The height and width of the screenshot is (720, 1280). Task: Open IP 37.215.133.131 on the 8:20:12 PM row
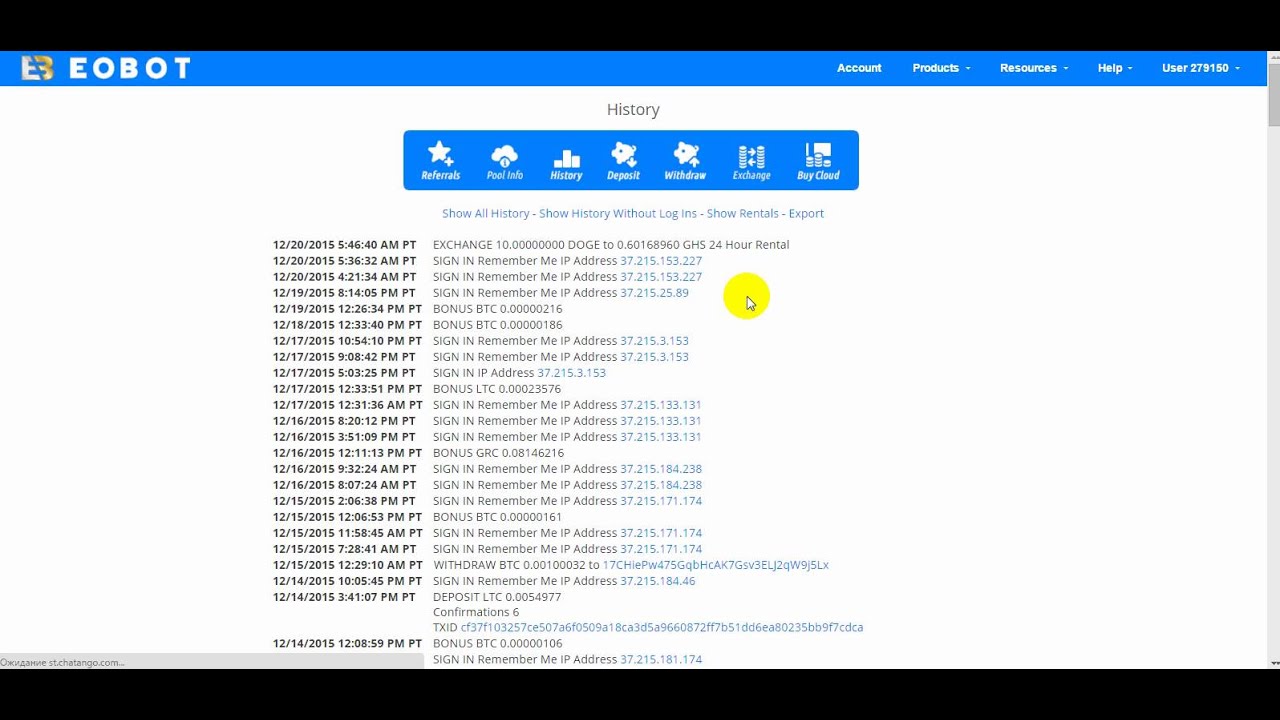[x=661, y=421]
